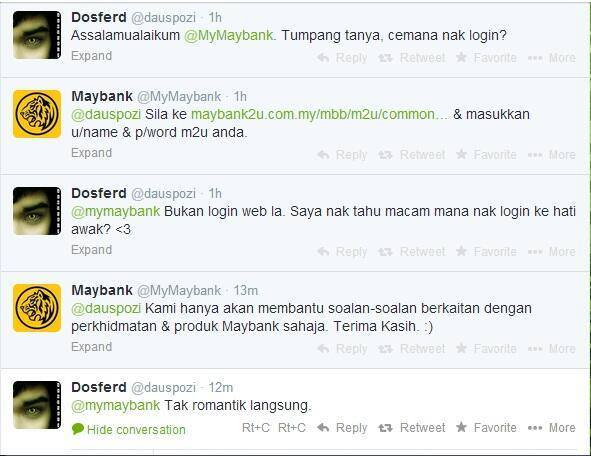Expand the first 'Assalamualaikum' tweet
This screenshot has height=456, width=591.
point(92,56)
